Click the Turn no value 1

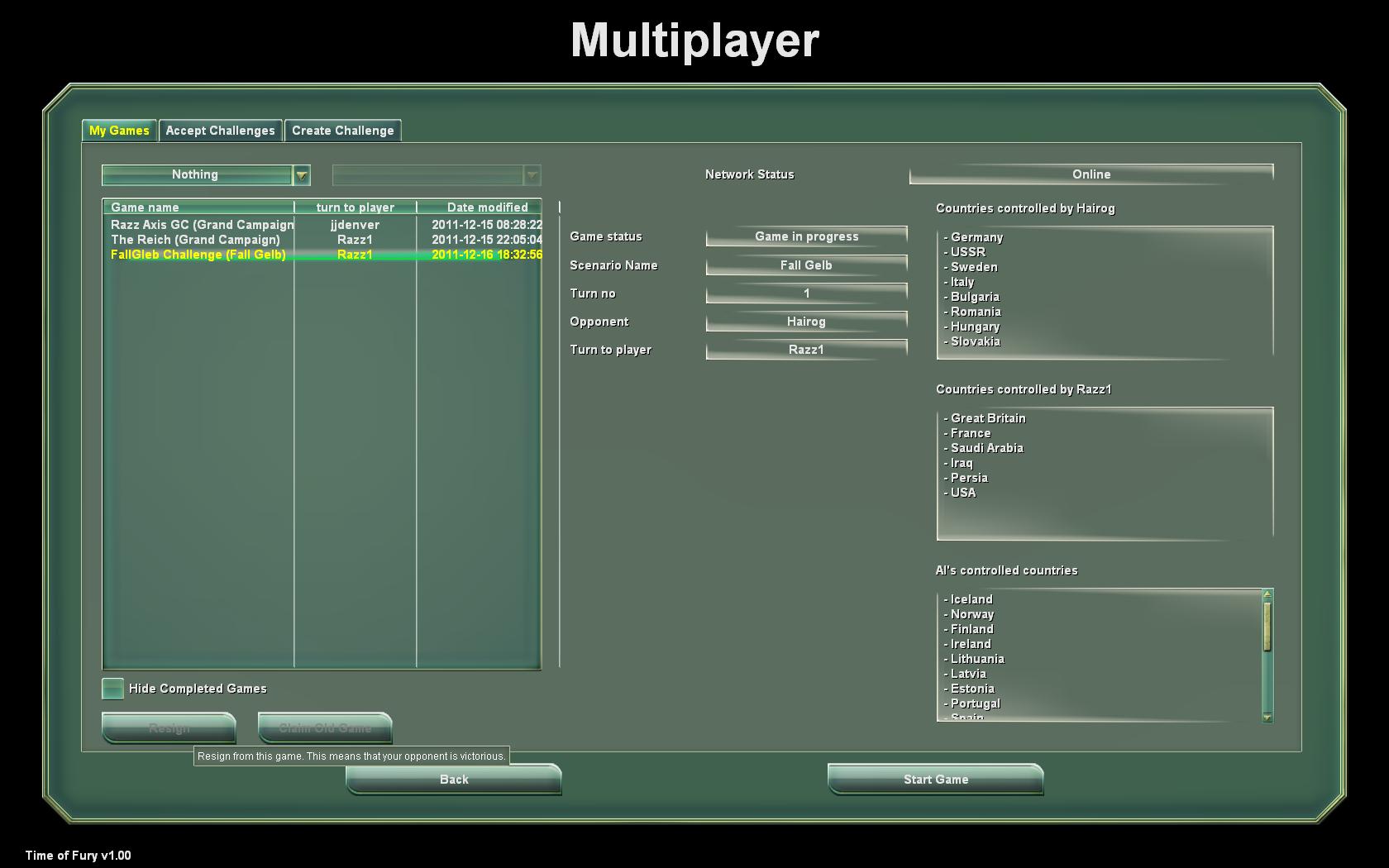pos(806,293)
